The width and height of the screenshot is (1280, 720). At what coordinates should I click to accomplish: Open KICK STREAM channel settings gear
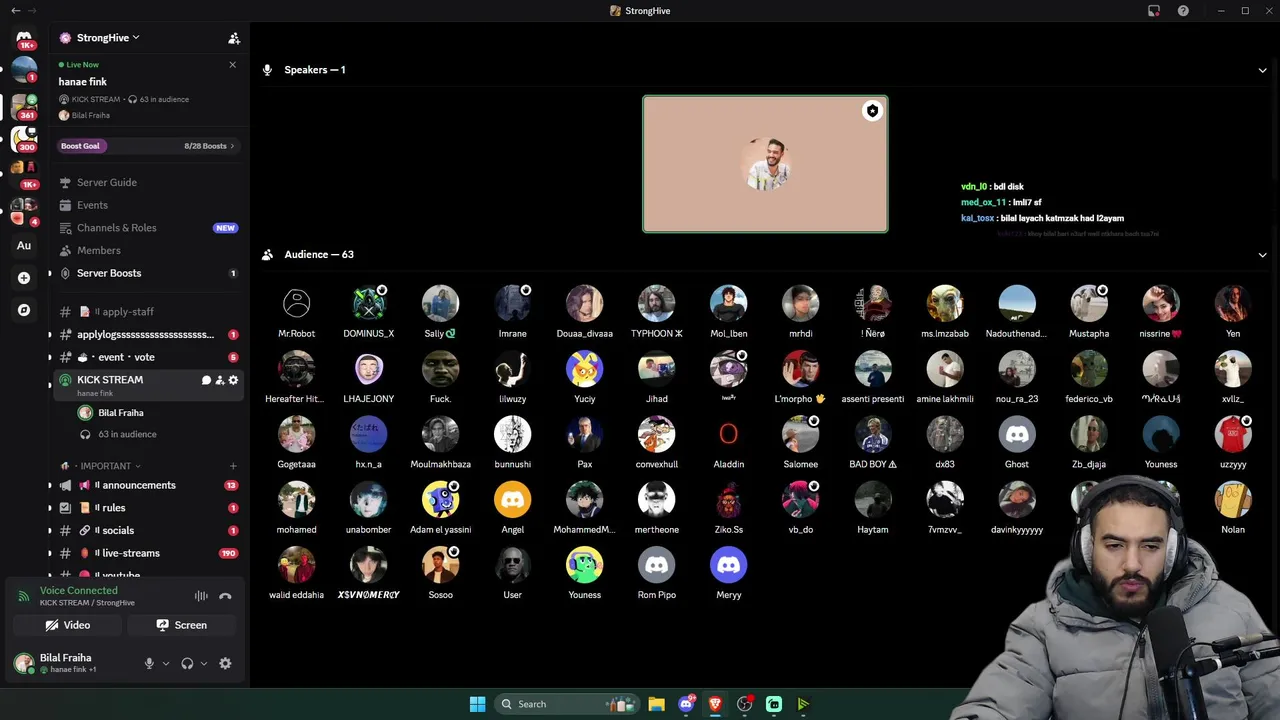pyautogui.click(x=234, y=380)
